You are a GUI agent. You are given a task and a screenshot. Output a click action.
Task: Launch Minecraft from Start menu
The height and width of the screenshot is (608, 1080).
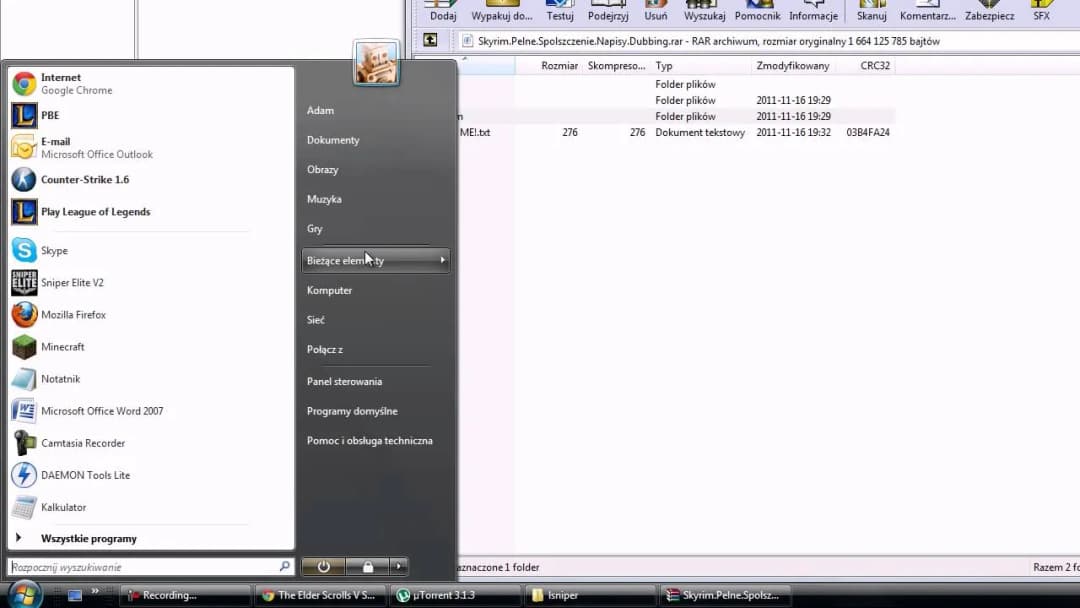(x=62, y=347)
